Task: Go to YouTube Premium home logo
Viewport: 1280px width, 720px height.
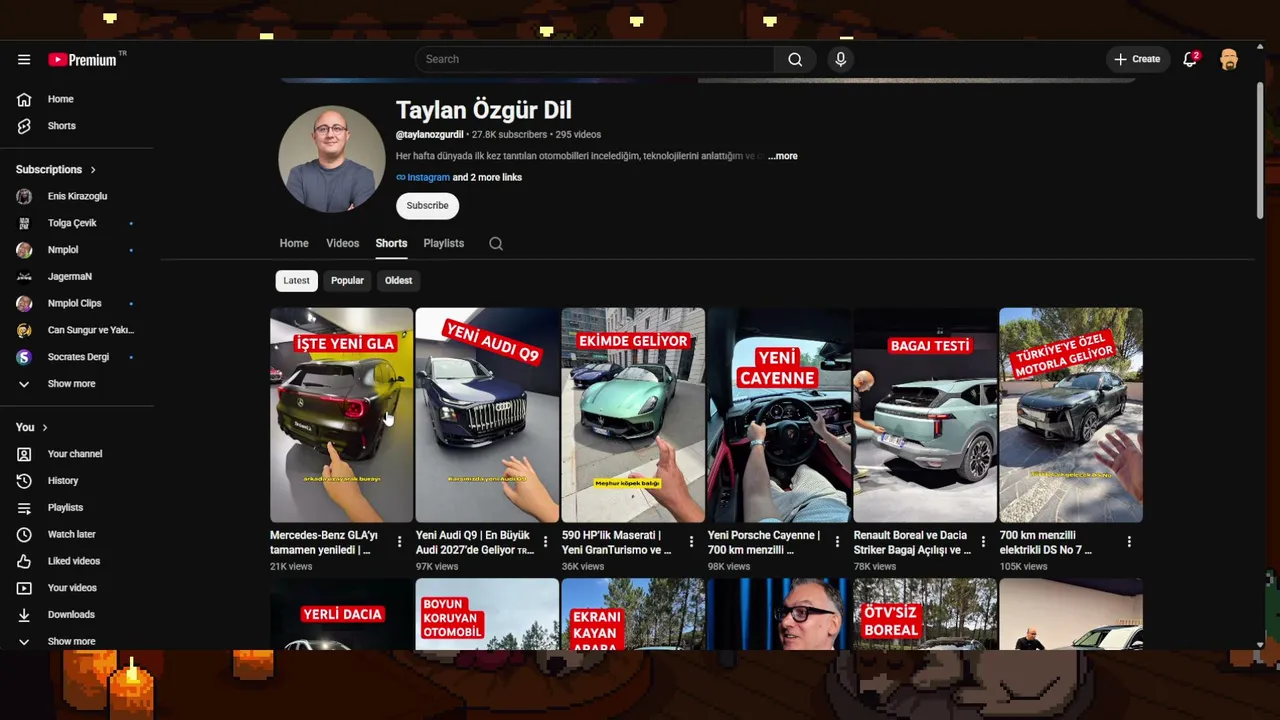Action: 84,59
